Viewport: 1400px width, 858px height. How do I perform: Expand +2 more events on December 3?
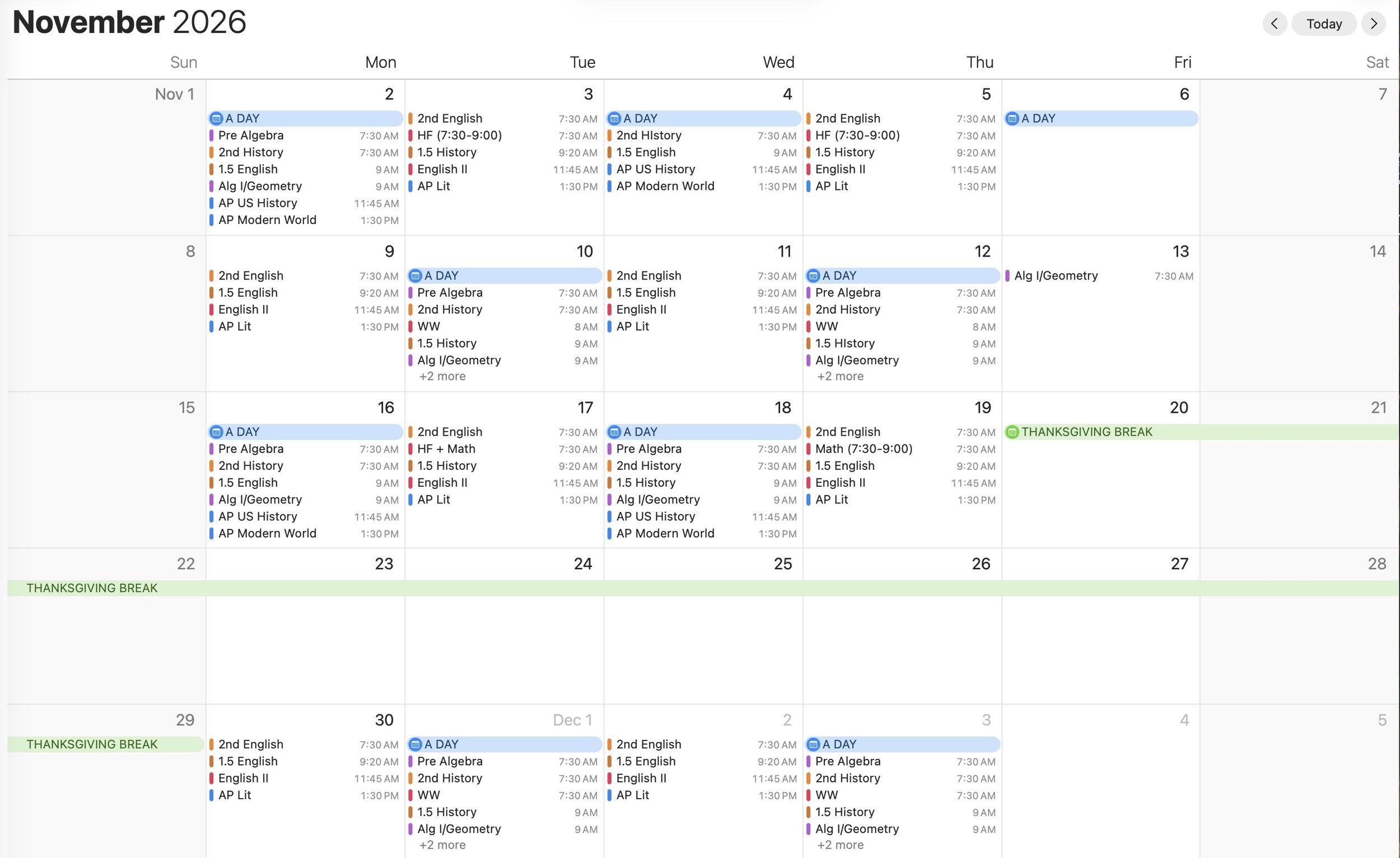coord(840,845)
